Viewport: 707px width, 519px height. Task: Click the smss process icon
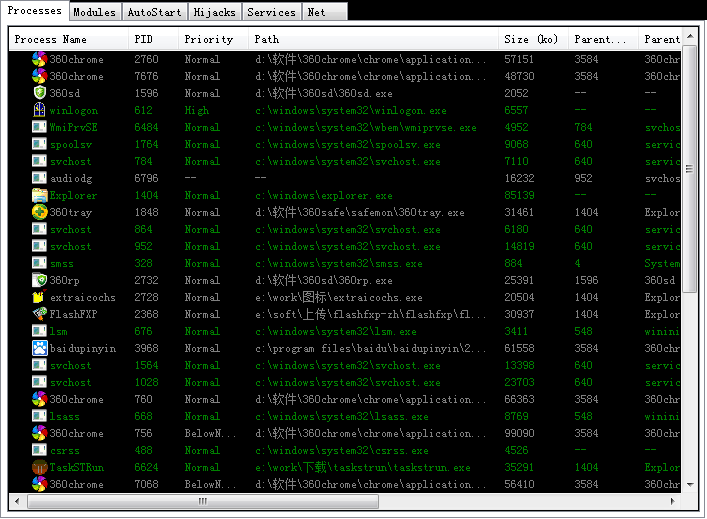coord(40,263)
